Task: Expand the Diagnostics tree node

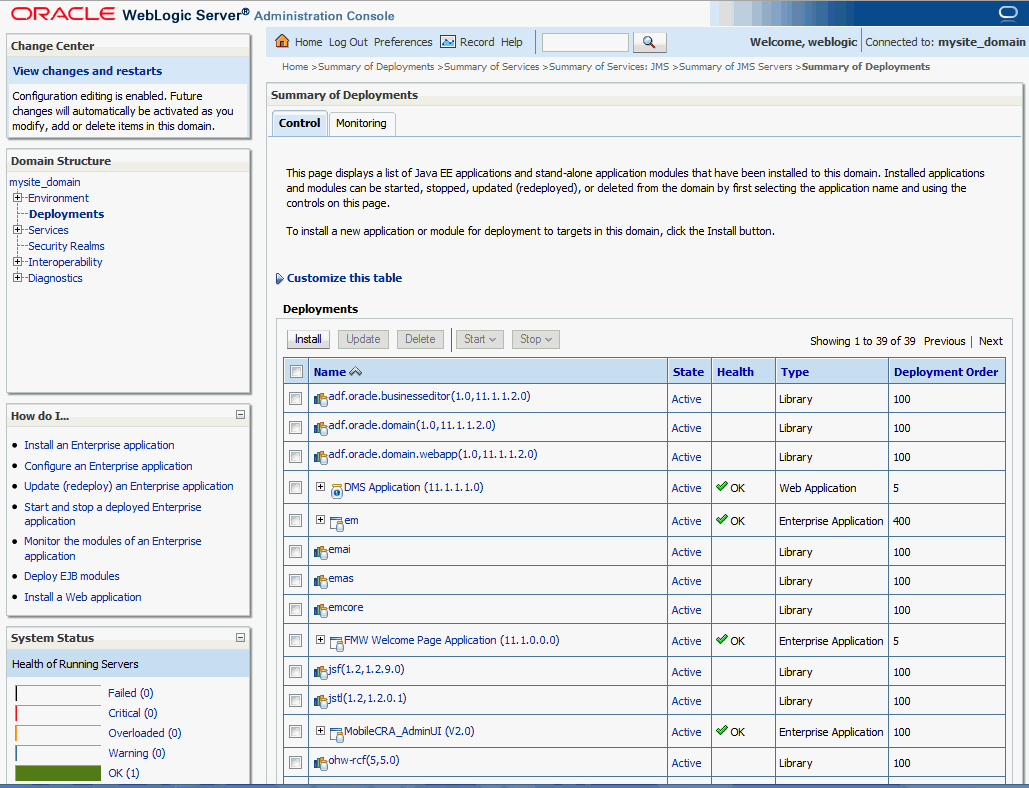Action: 18,278
